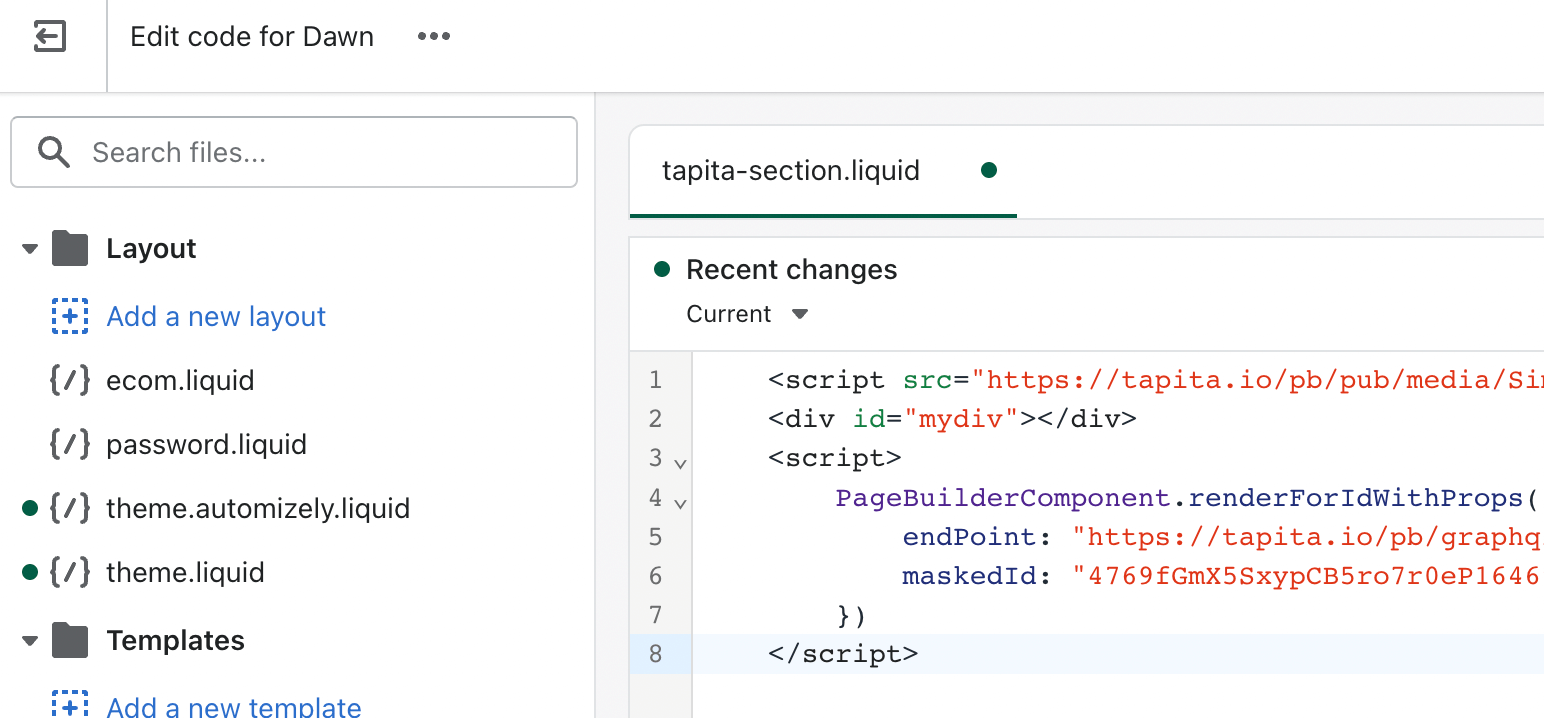Collapse the Layout folder arrow
Viewport: 1544px width, 718px height.
30,249
